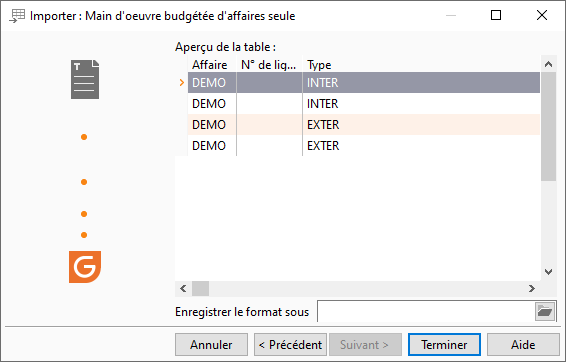Image resolution: width=566 pixels, height=362 pixels.
Task: Click the import window title bar icon
Action: click(x=17, y=16)
